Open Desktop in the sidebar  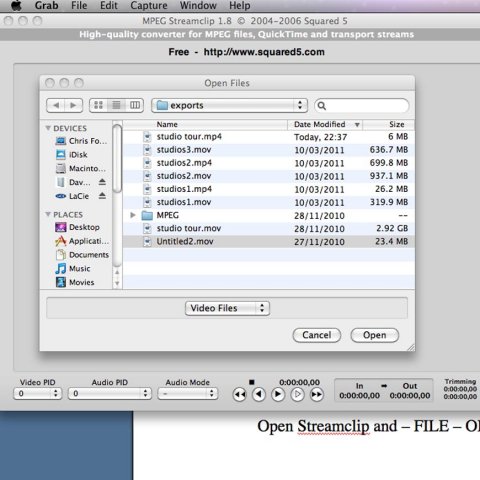pyautogui.click(x=77, y=227)
